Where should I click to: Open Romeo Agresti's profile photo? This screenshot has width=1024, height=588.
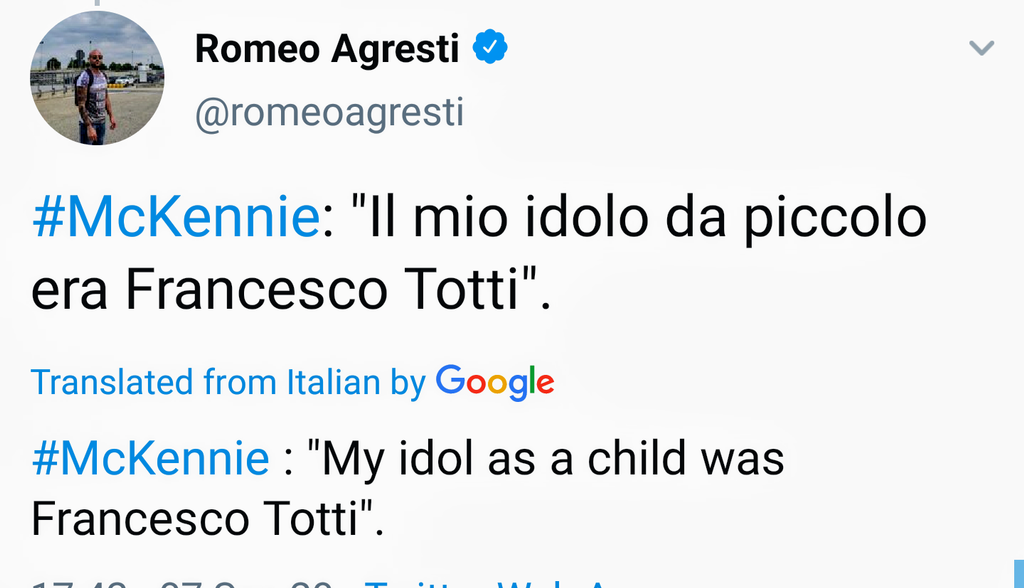(x=97, y=80)
